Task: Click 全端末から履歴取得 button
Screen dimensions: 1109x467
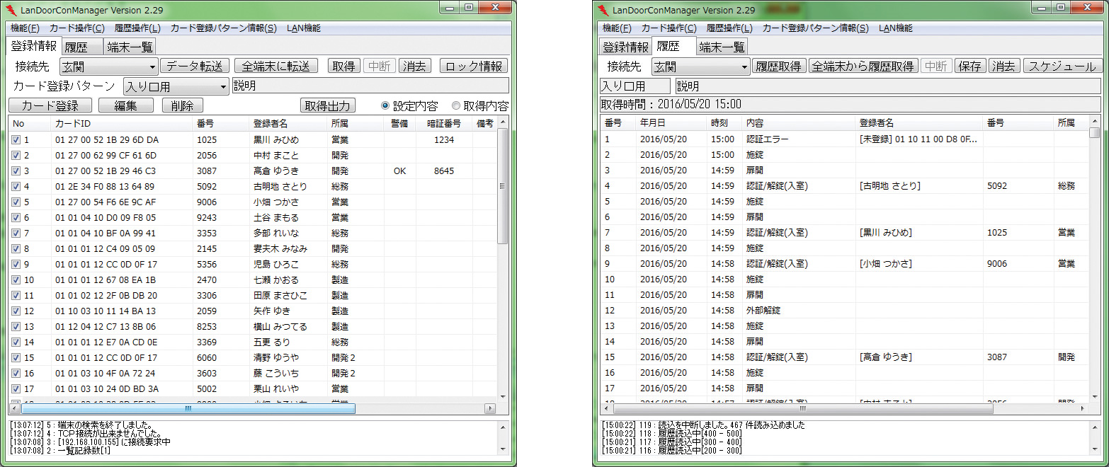Action: pos(863,67)
